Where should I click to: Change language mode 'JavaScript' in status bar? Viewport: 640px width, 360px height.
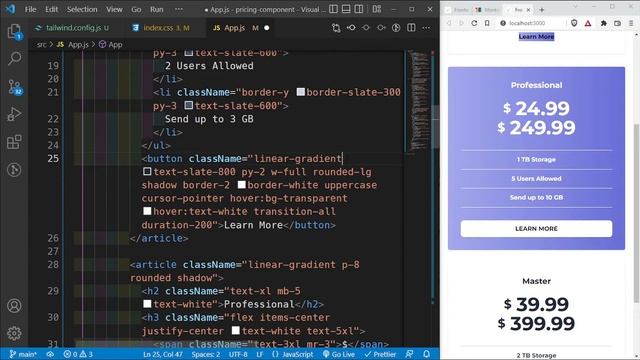point(293,354)
